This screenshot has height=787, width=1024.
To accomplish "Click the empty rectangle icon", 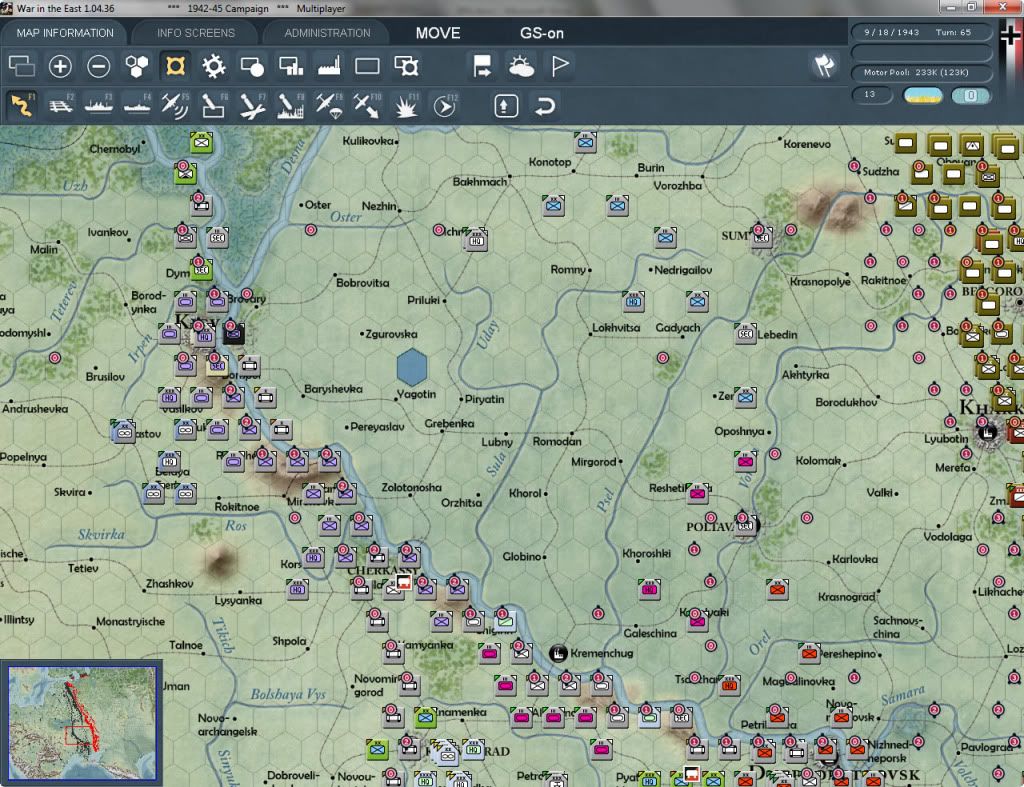I will point(367,66).
